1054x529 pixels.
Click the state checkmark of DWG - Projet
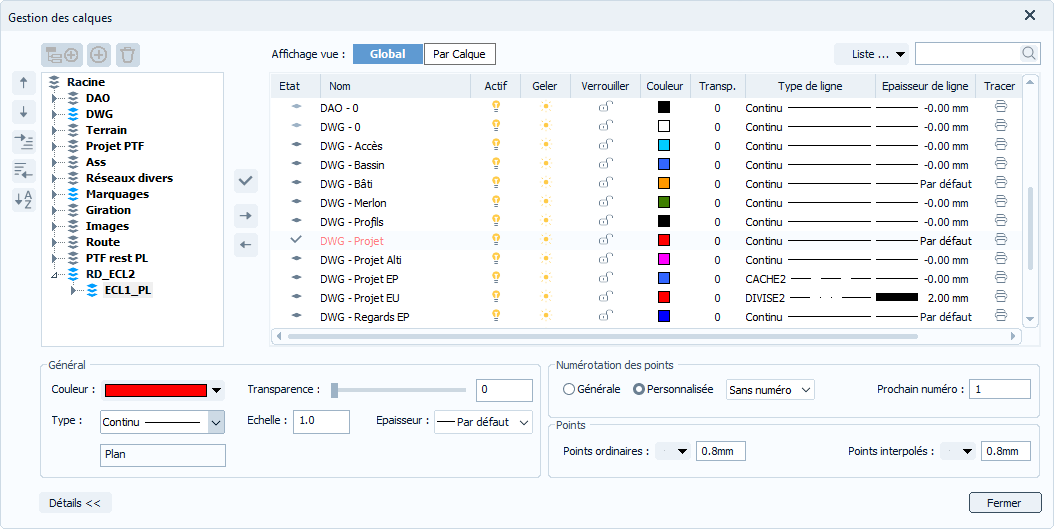[296, 239]
